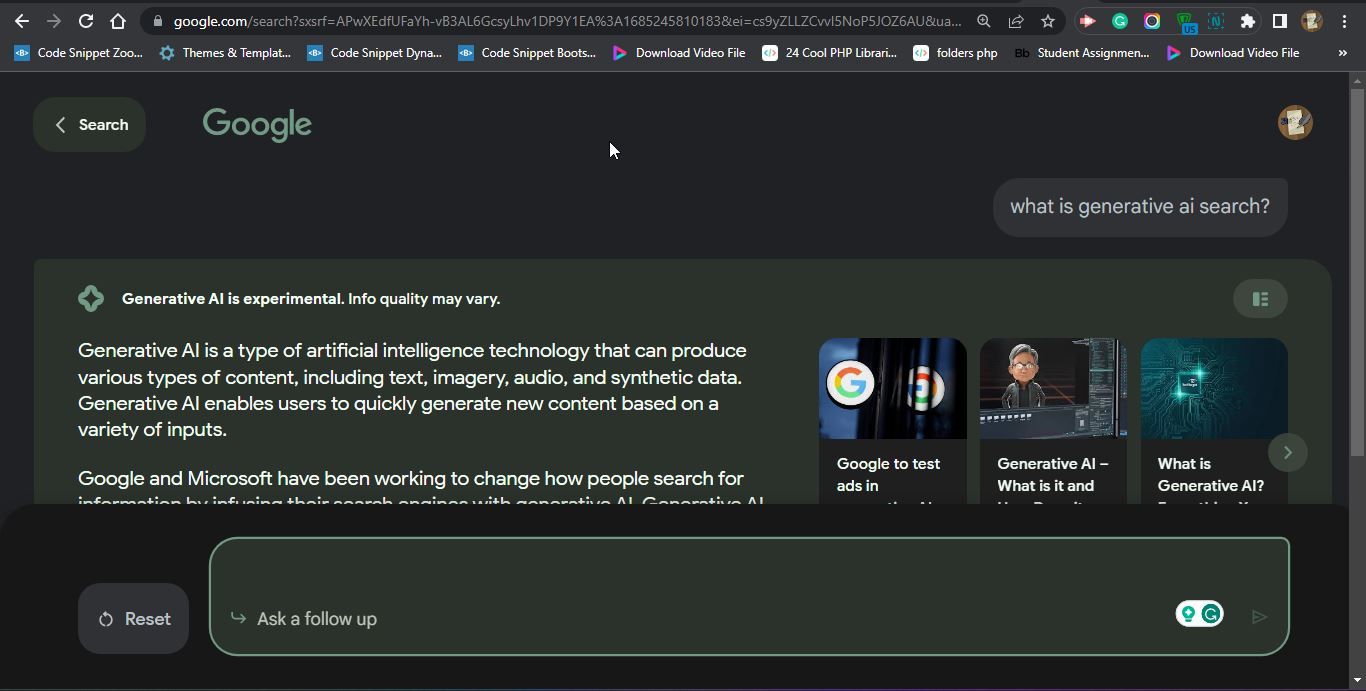Bookmark this tab with star icon
Image resolution: width=1366 pixels, height=691 pixels.
(x=1048, y=21)
